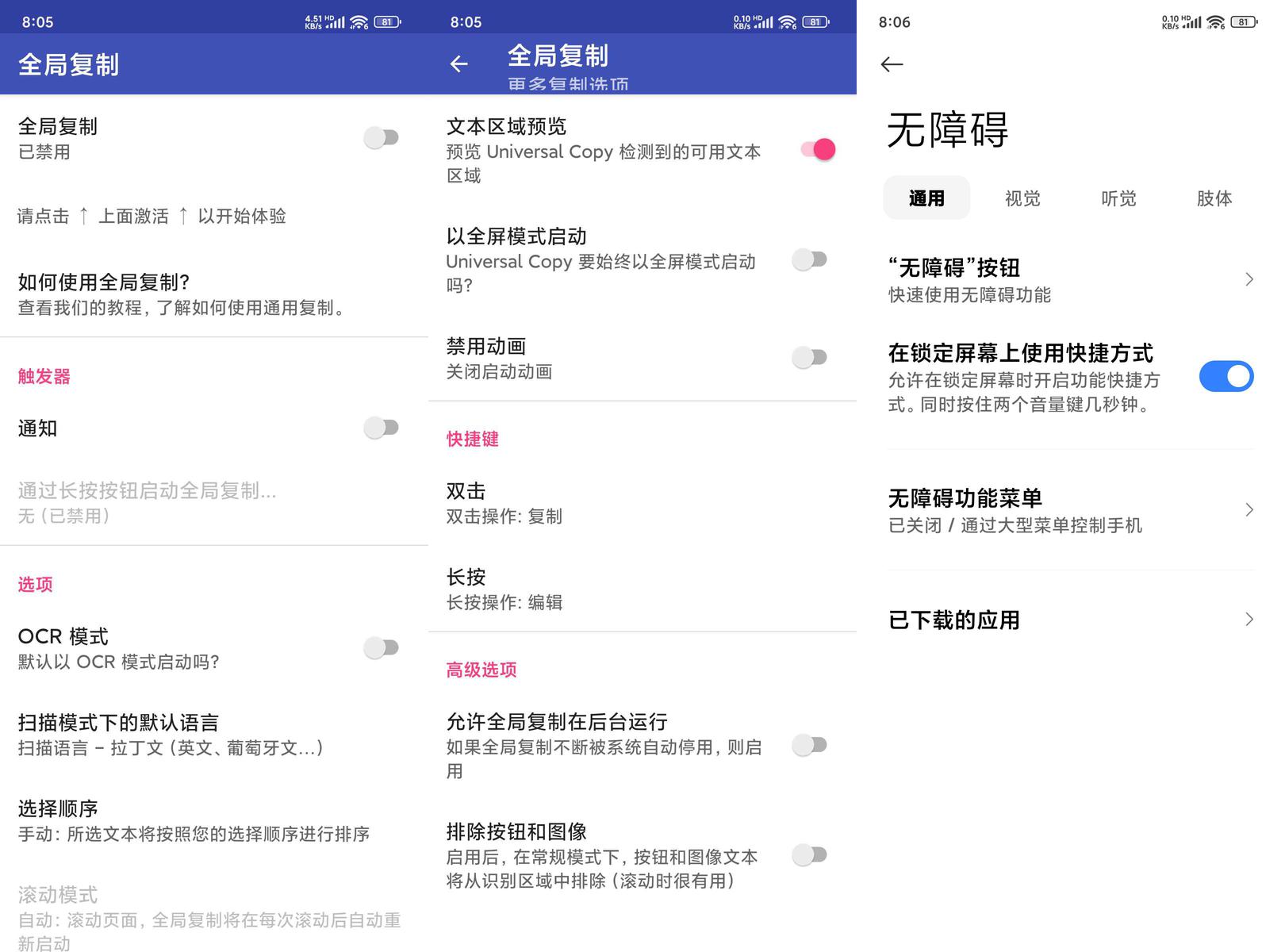Tap battery icon in leftmost status bar
Viewport: 1285px width, 952px height.
(x=387, y=21)
